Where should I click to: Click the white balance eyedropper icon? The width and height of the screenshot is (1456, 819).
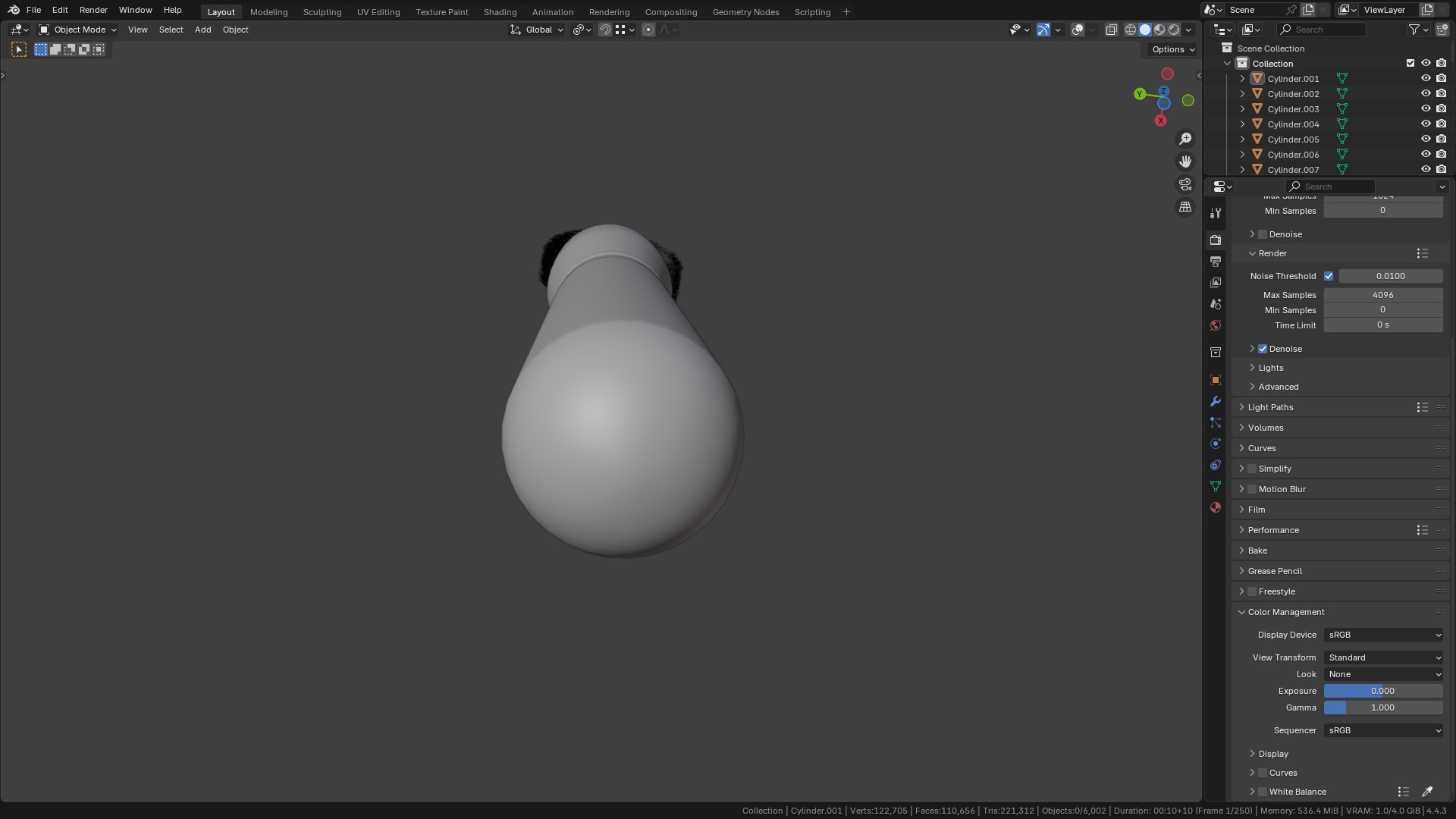[1427, 792]
